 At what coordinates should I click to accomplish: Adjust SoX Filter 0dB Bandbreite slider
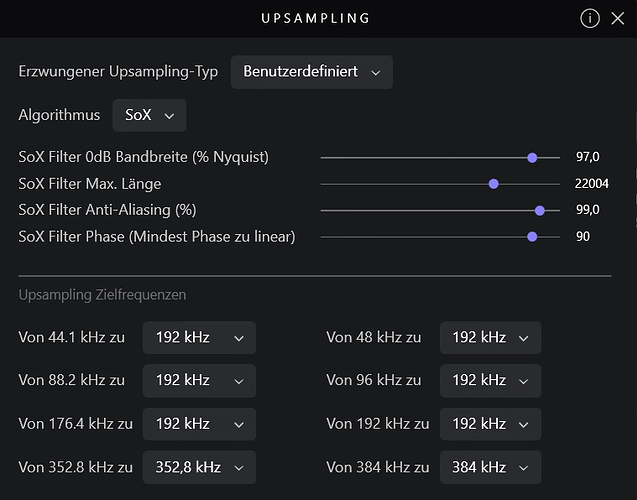pyautogui.click(x=532, y=157)
